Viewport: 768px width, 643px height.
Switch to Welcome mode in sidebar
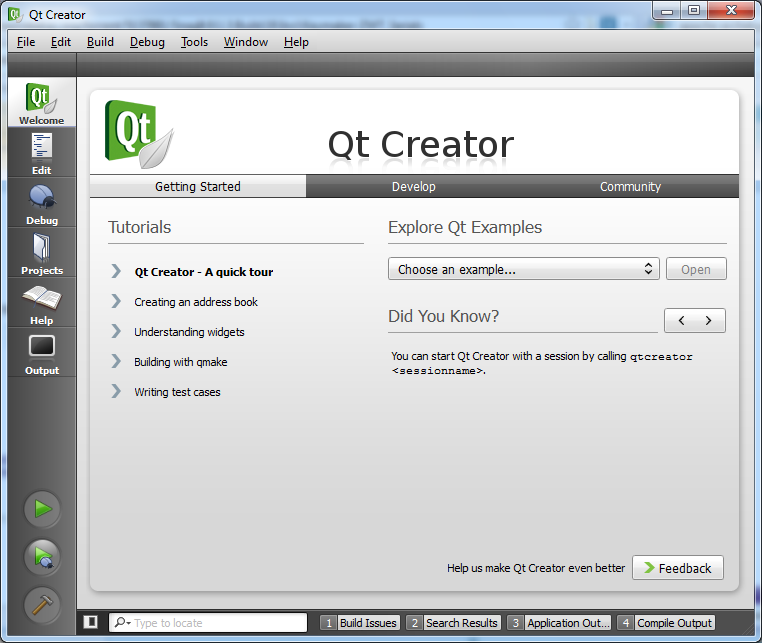coord(42,102)
